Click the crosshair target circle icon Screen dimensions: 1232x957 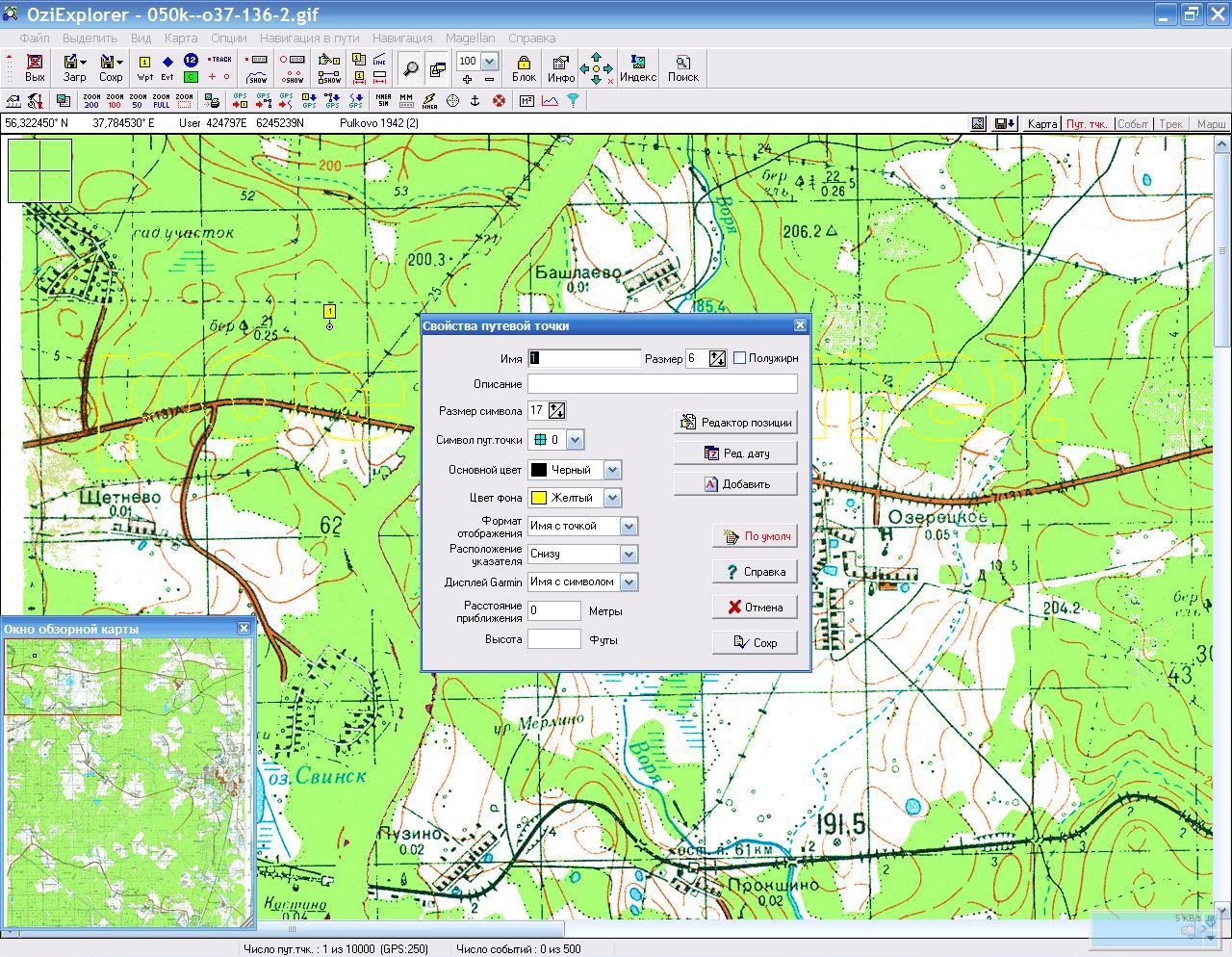click(x=451, y=100)
